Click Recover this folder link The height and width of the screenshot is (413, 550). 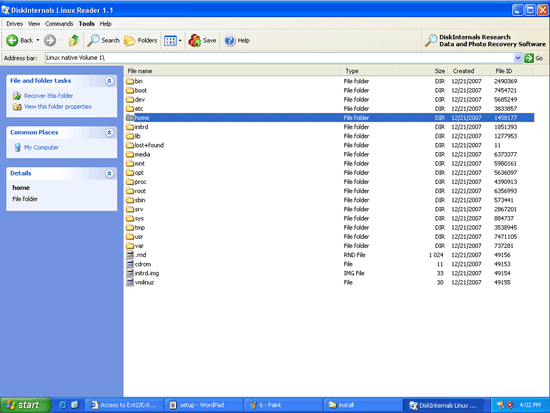pyautogui.click(x=48, y=95)
